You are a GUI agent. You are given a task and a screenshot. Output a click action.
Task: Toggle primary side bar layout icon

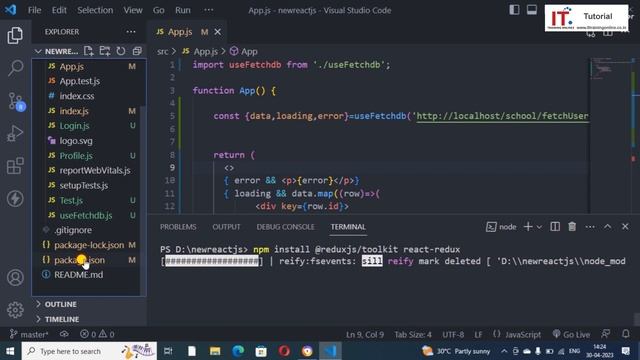[x=514, y=10]
